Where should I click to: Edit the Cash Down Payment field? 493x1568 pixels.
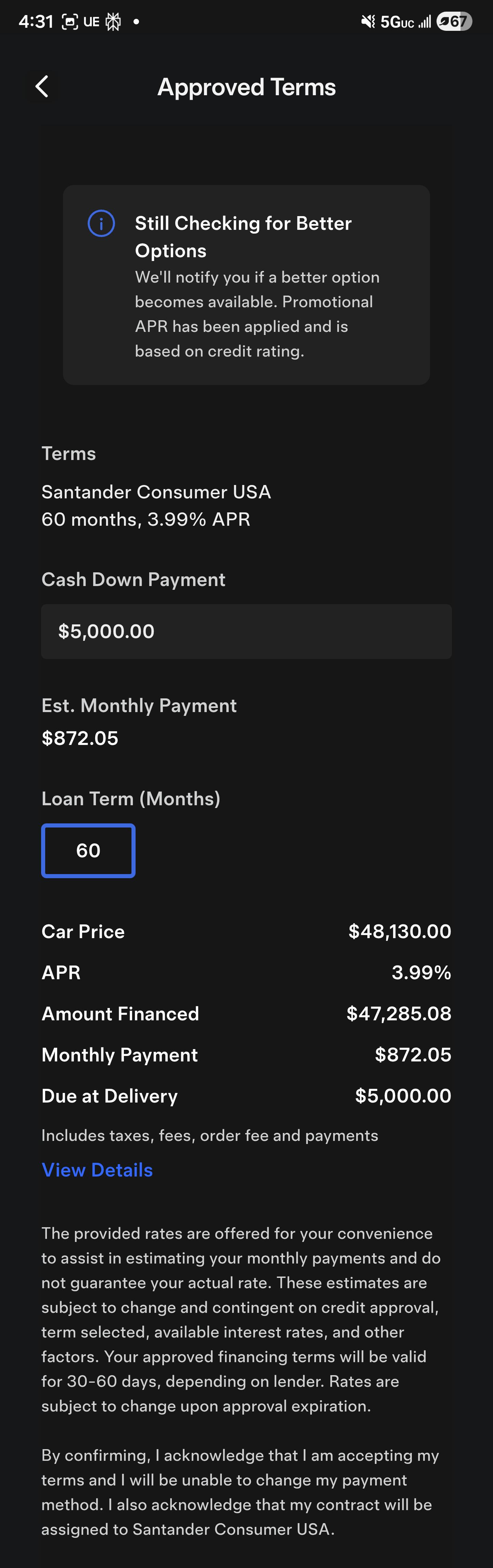click(x=246, y=631)
